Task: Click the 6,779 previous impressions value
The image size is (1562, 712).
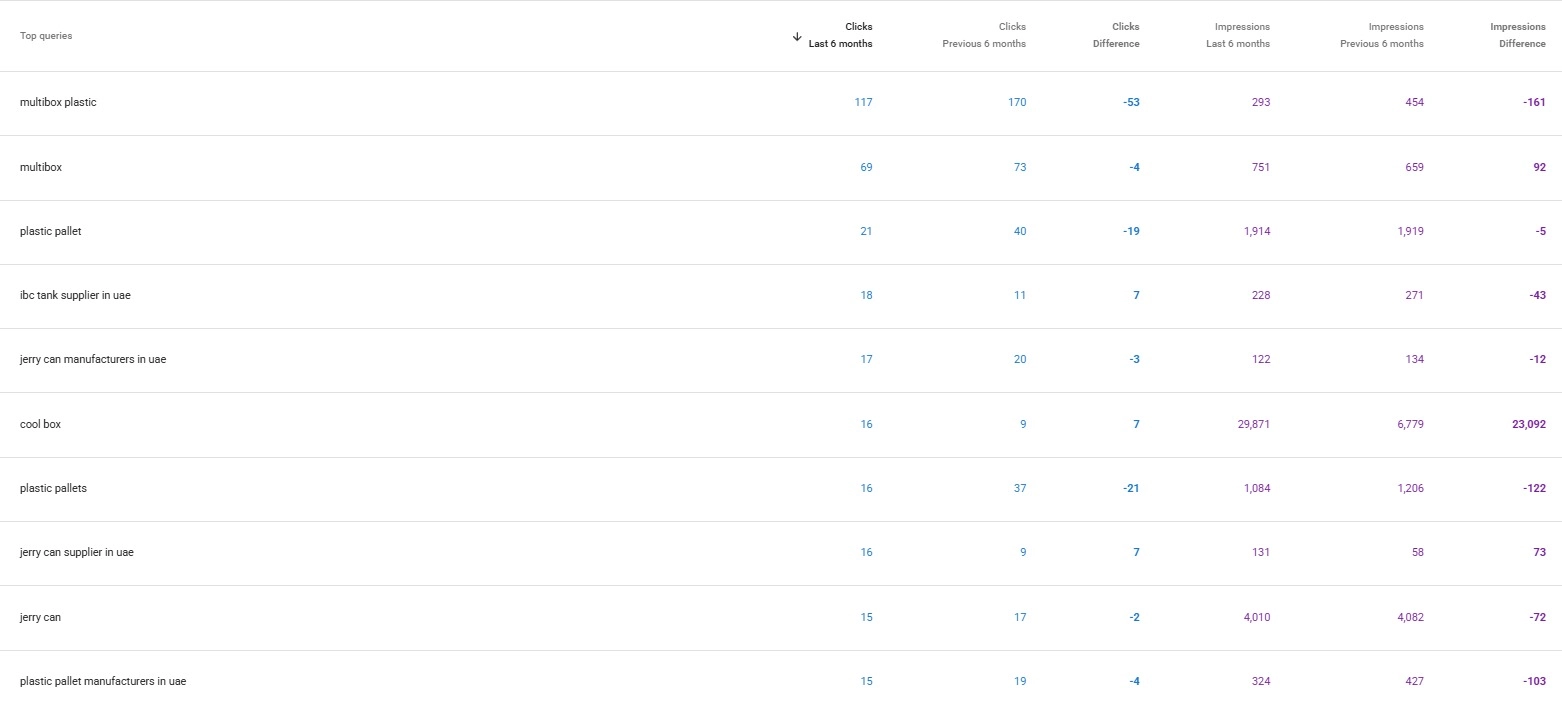Action: click(1410, 424)
